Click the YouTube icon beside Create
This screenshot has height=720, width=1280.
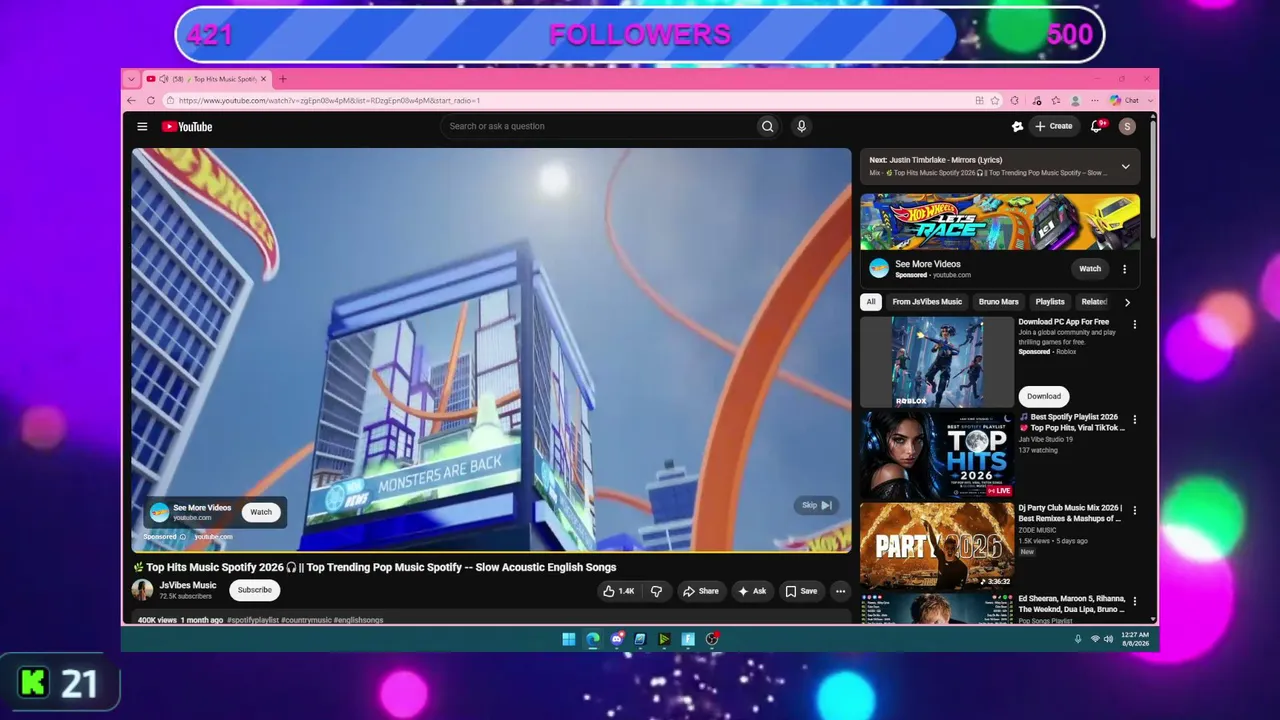[1017, 127]
